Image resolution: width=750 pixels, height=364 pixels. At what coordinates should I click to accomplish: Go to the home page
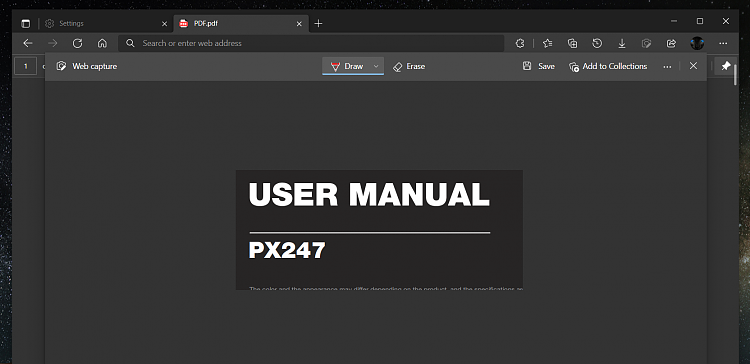click(x=102, y=44)
